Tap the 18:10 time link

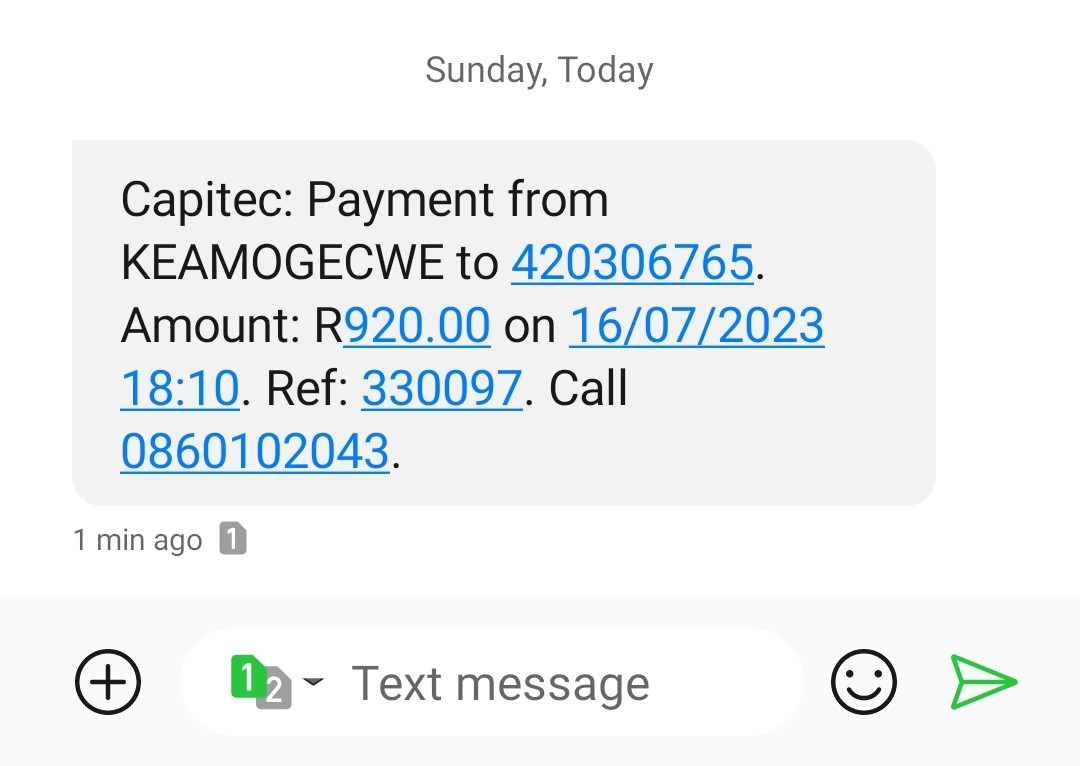(x=180, y=388)
